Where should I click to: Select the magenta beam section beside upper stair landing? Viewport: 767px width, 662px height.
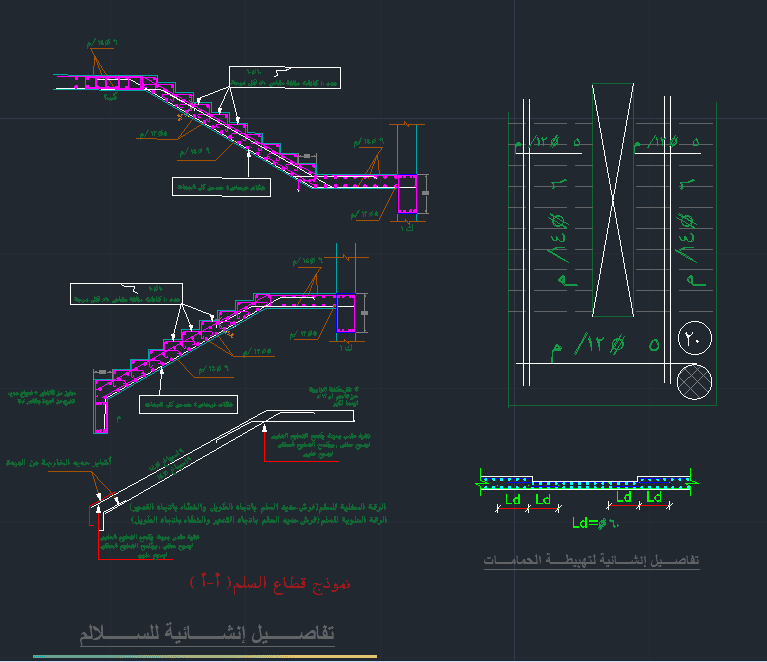coord(407,194)
